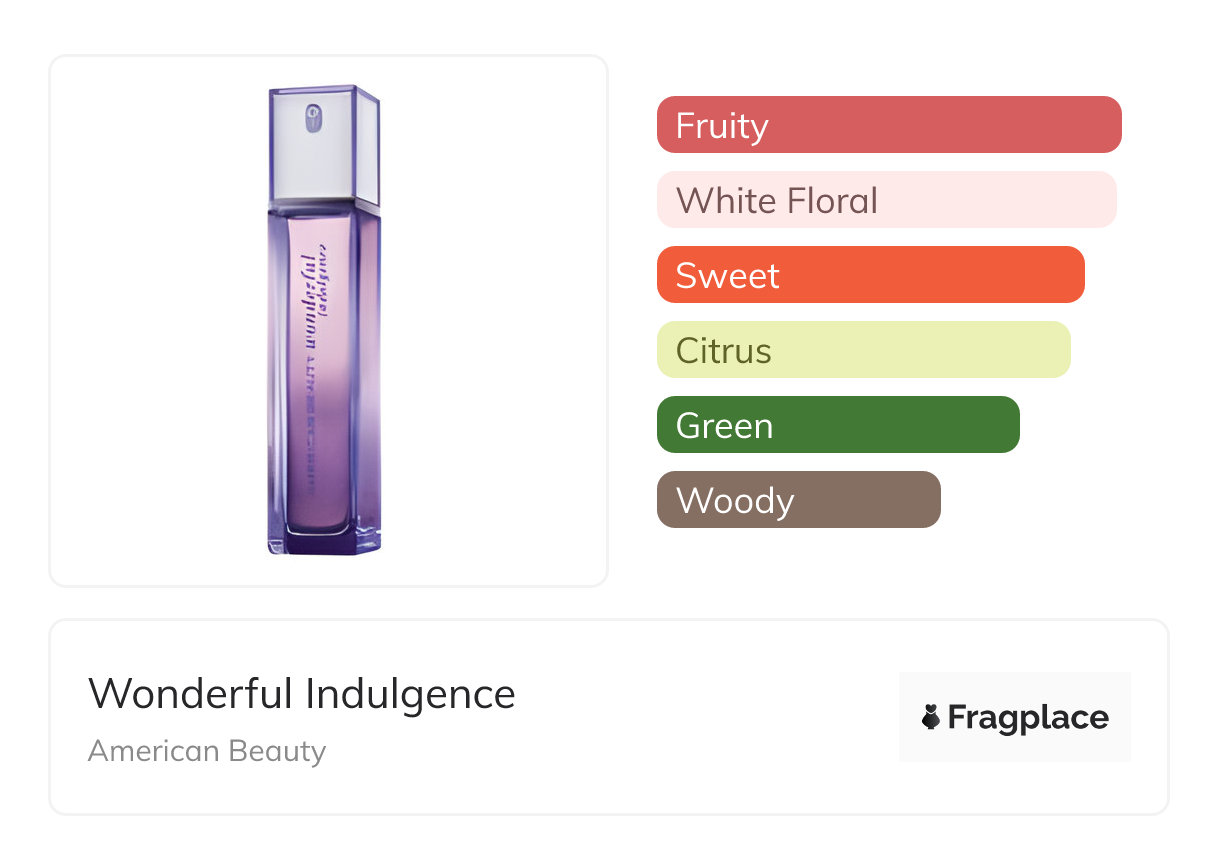
Task: Select the brown Woody accord bar
Action: tap(798, 500)
